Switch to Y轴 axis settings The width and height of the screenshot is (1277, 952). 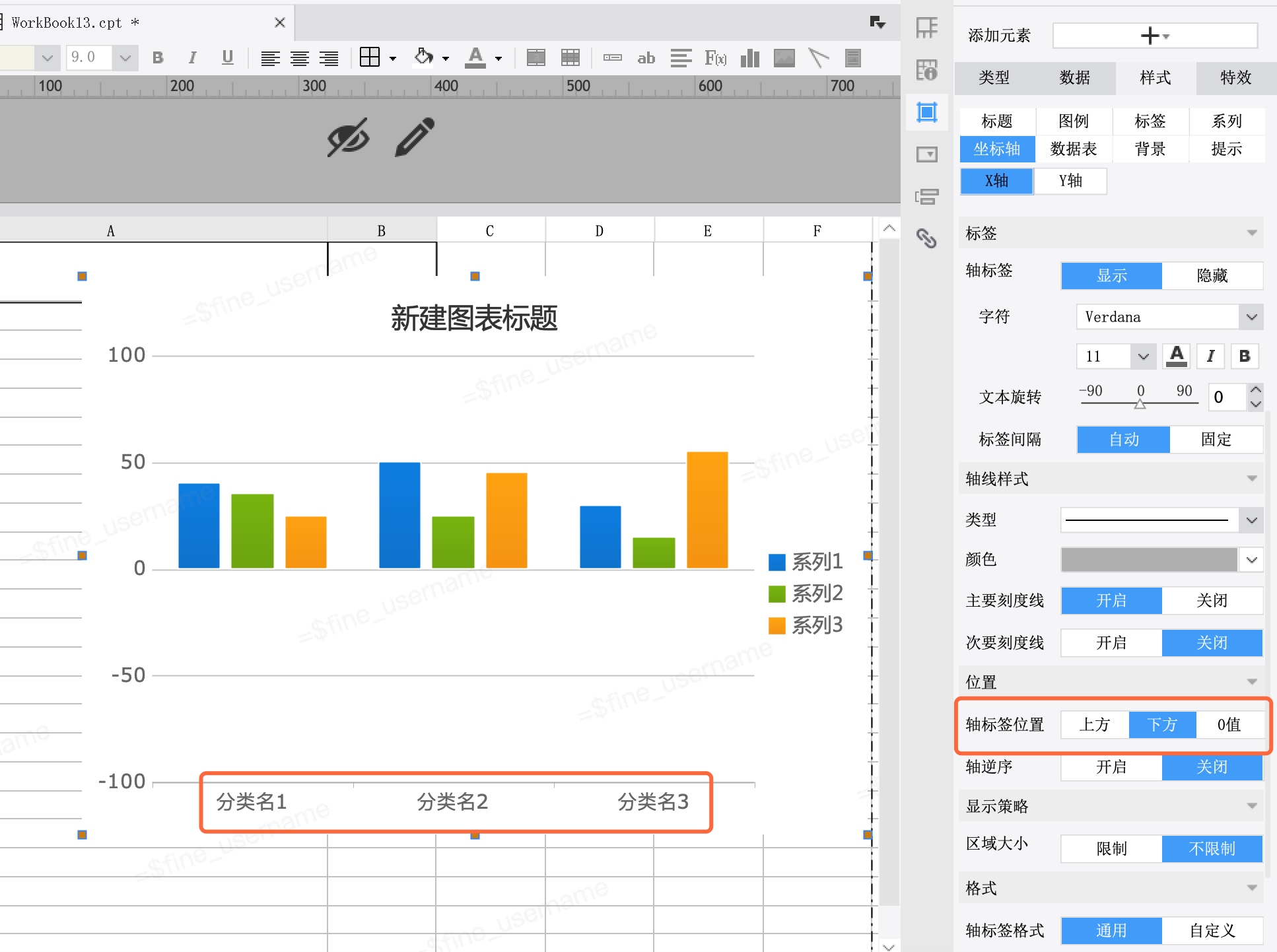coord(1071,180)
